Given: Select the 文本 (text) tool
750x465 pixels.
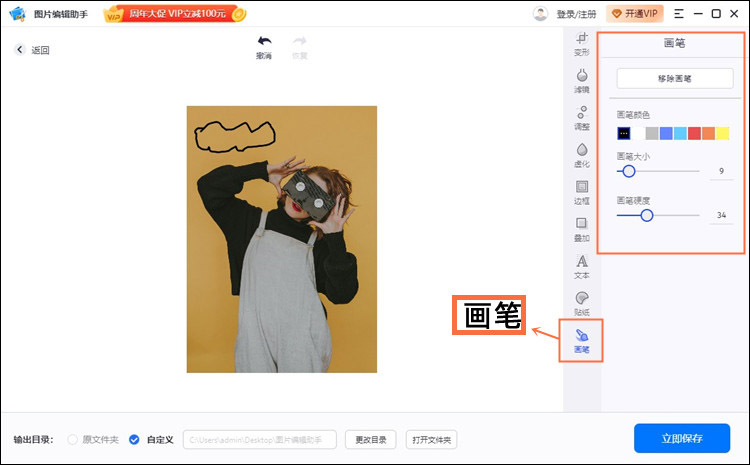Looking at the screenshot, I should 581,265.
